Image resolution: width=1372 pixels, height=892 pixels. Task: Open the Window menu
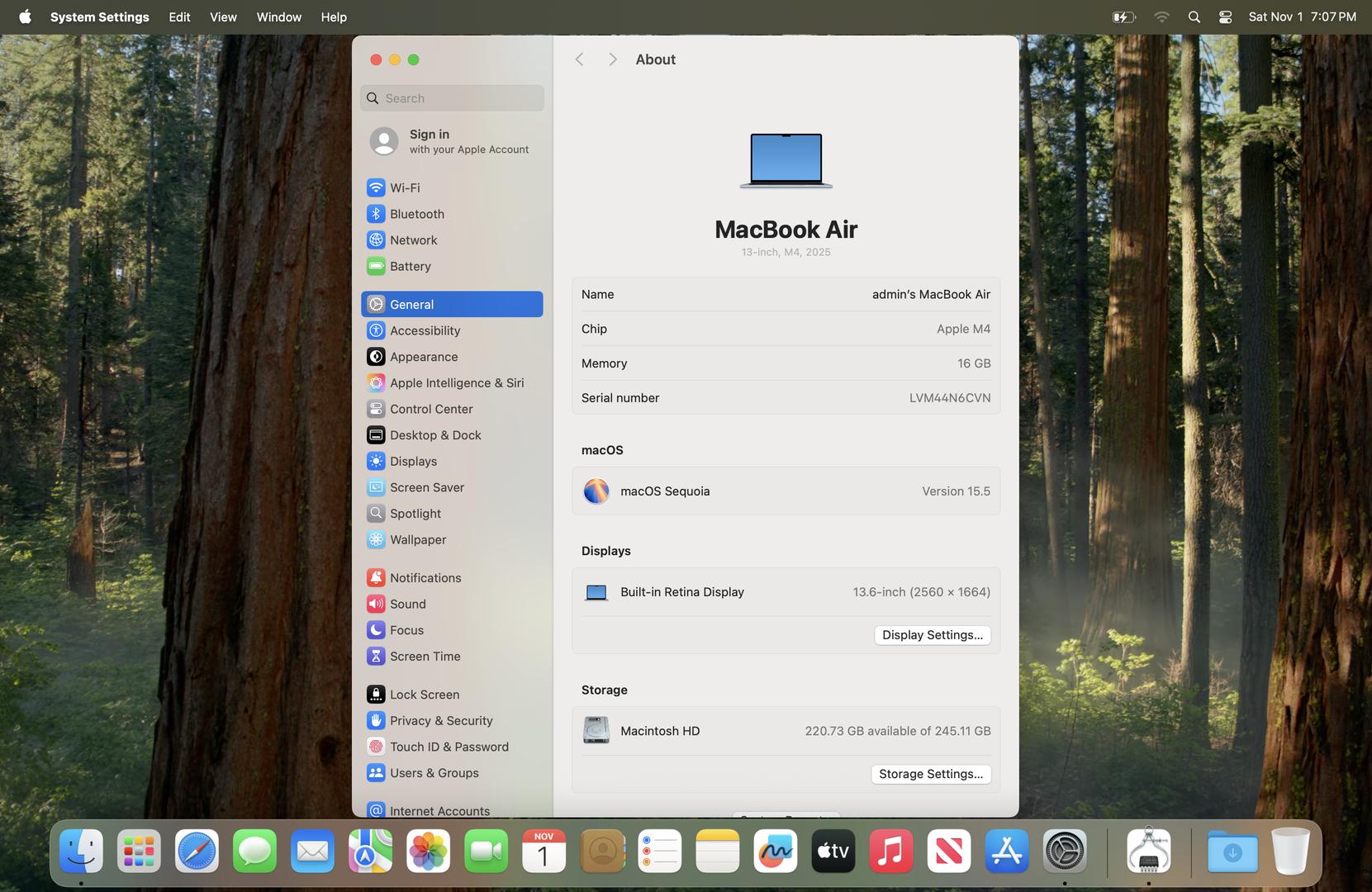click(x=278, y=17)
